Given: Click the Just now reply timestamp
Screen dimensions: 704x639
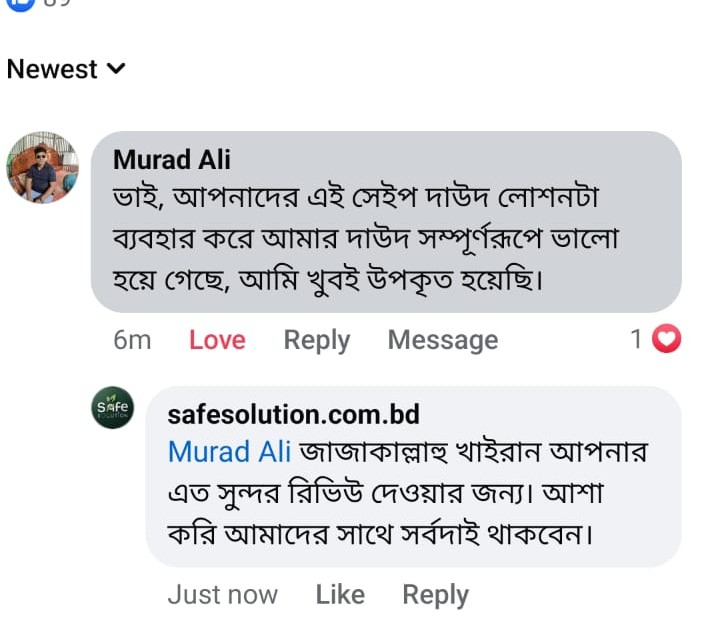Looking at the screenshot, I should [222, 594].
